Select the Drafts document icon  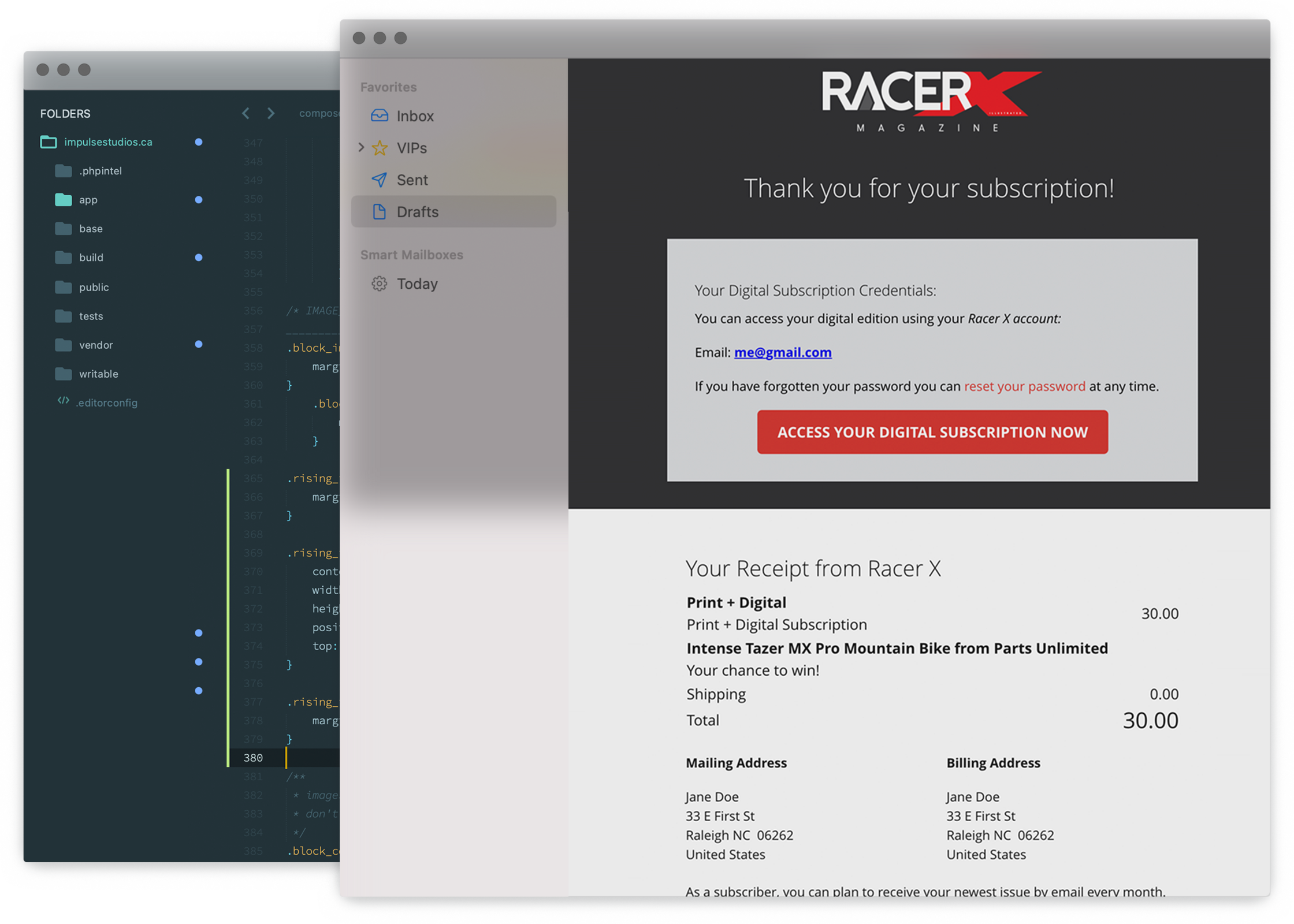point(379,212)
